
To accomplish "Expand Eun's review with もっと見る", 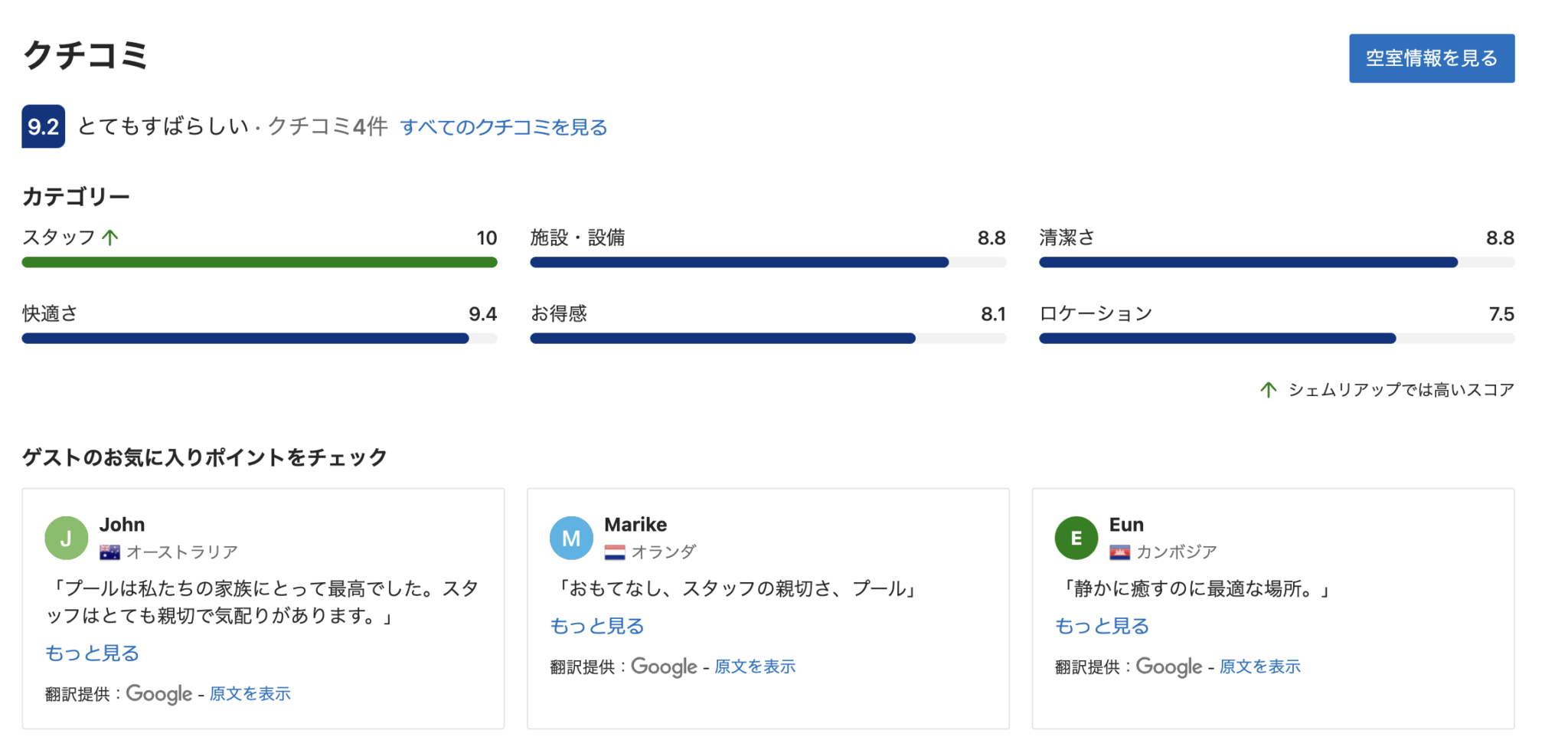I will tap(1102, 626).
